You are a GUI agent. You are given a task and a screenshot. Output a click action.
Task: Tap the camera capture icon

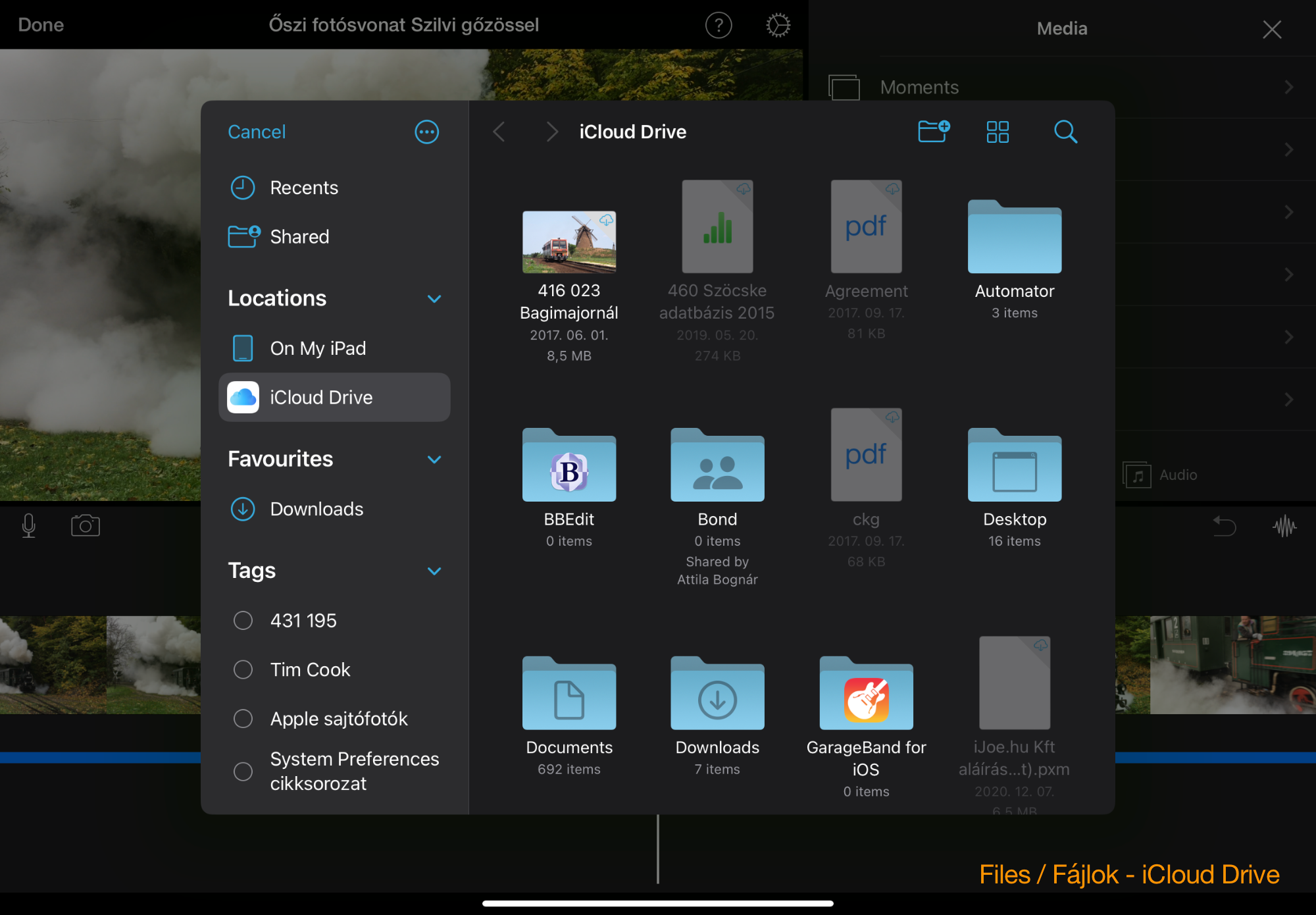(85, 525)
